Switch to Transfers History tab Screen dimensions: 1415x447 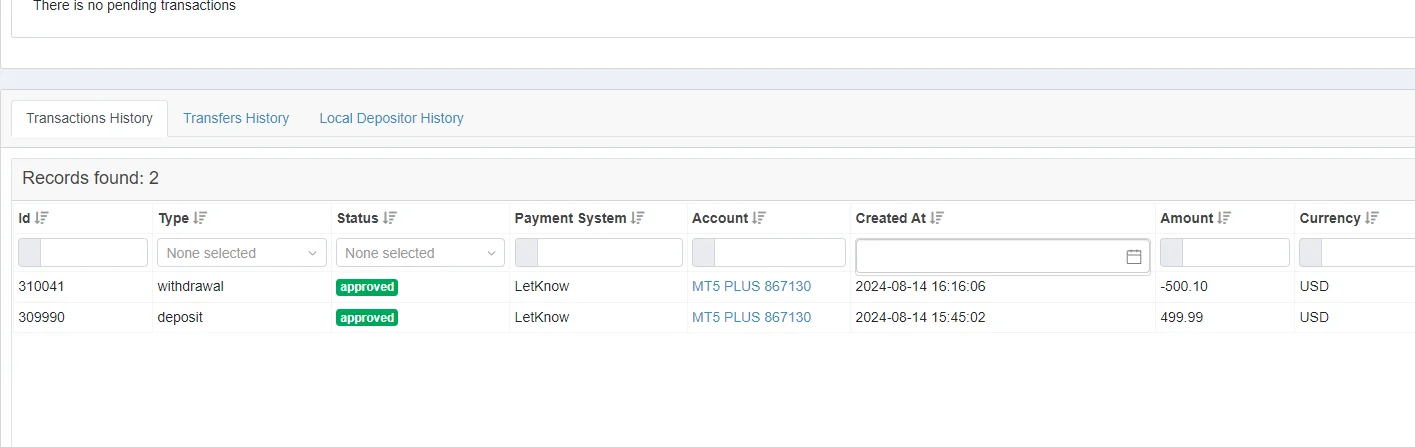pyautogui.click(x=236, y=118)
